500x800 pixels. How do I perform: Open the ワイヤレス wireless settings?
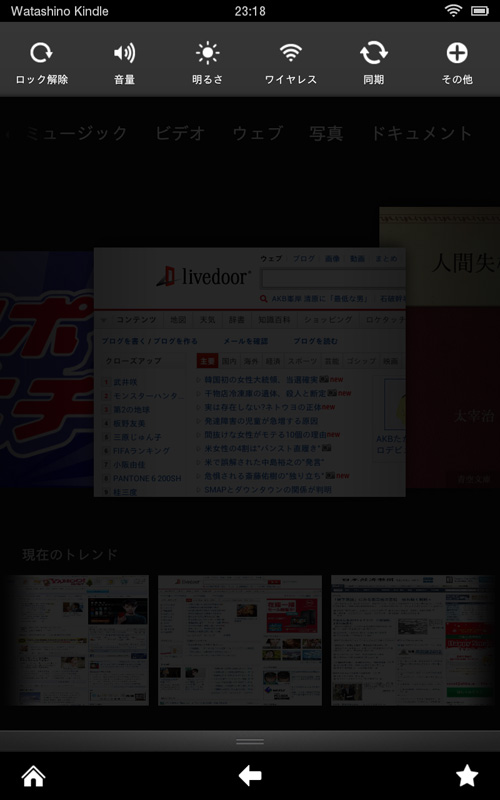pyautogui.click(x=291, y=53)
